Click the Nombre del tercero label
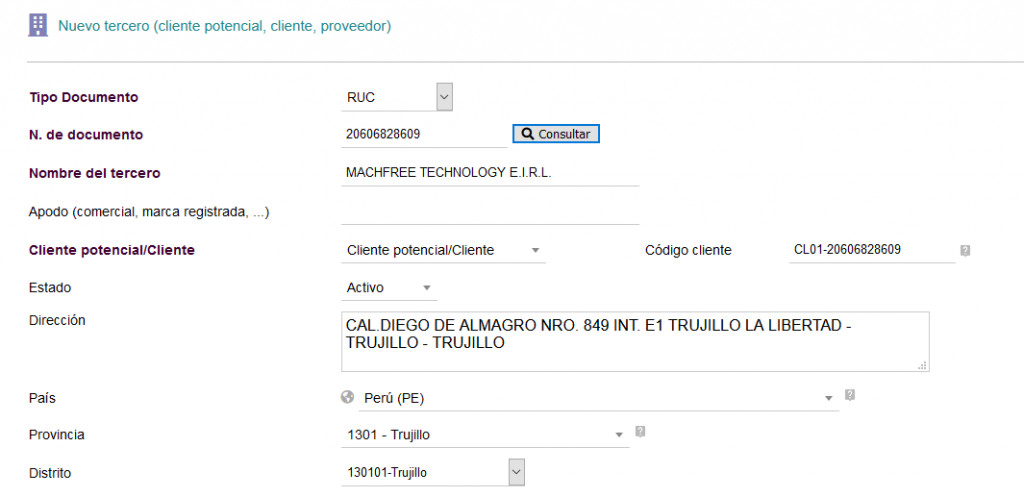Viewport: 1024px width, 497px height. (x=95, y=174)
